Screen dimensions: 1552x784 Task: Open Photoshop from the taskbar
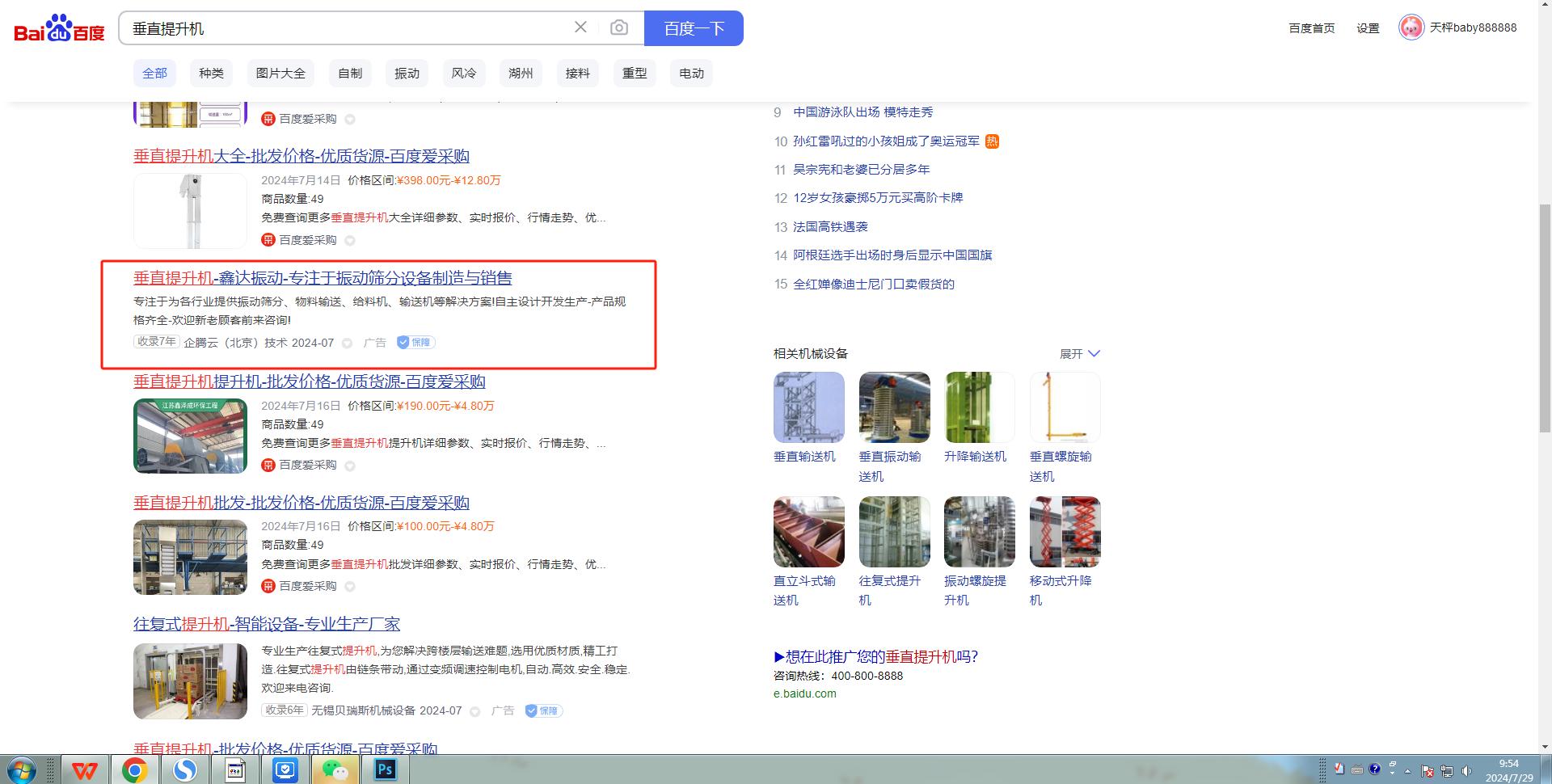(385, 770)
